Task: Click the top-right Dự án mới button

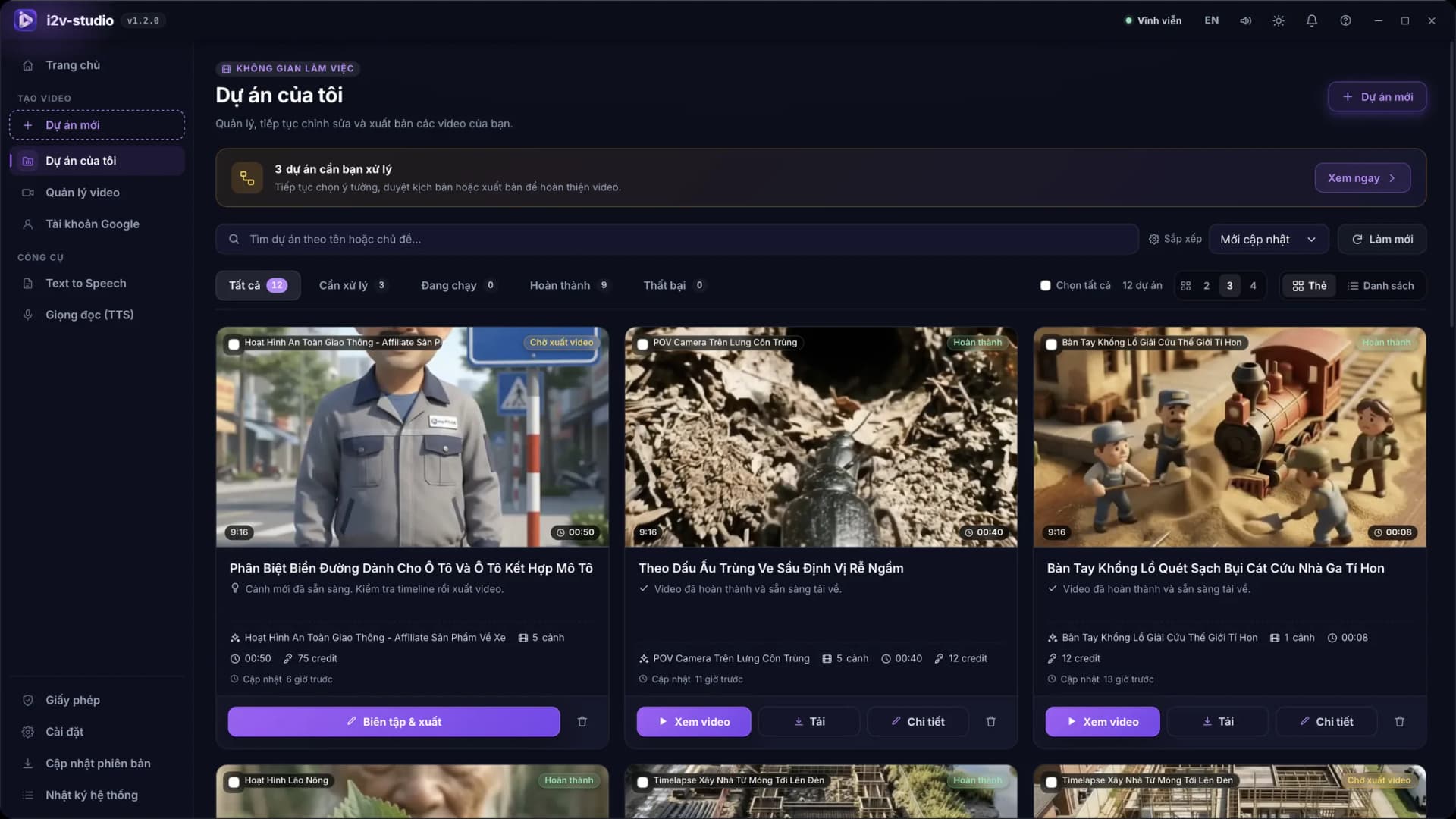Action: 1377,96
